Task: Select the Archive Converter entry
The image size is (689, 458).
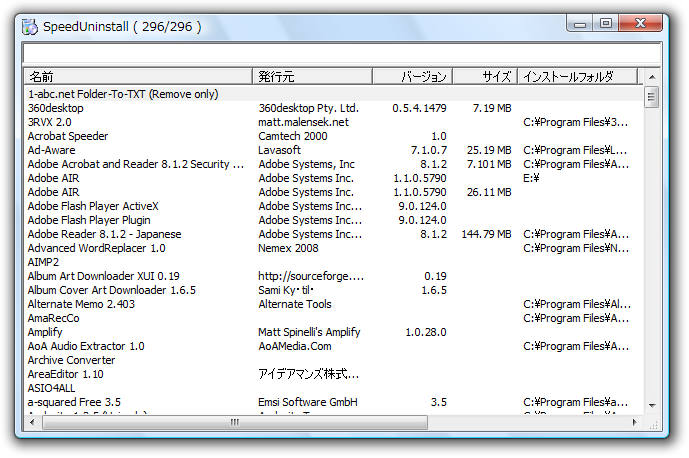Action: click(71, 360)
